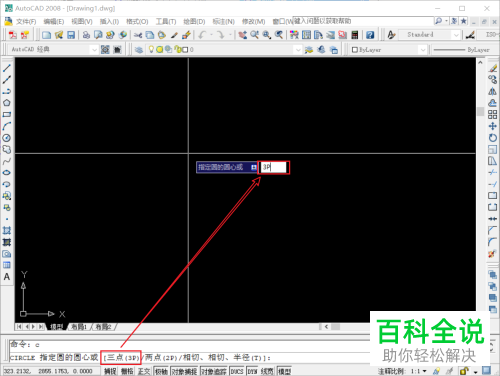Choose the multiline Text tool (A)
This screenshot has width=500, height=376.
7,277
